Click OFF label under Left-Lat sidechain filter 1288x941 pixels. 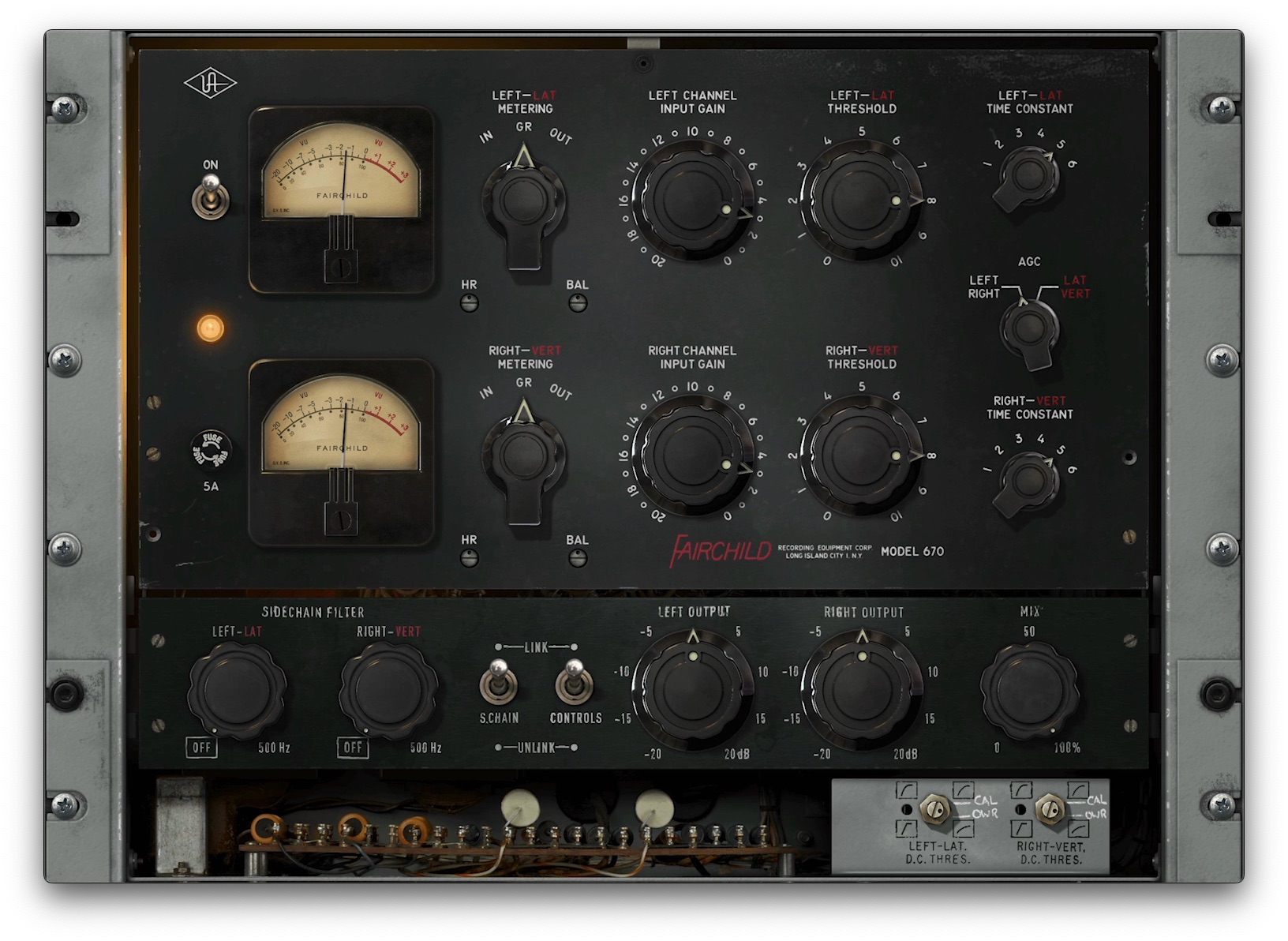click(202, 748)
